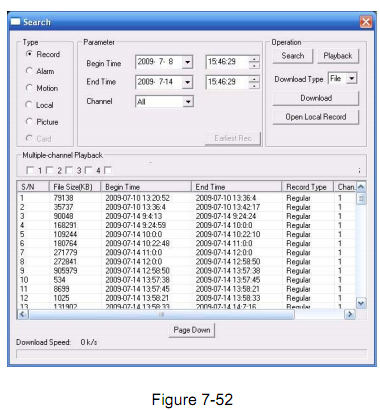
Task: Tick channel 3 playback checkbox
Action: [x=69, y=170]
